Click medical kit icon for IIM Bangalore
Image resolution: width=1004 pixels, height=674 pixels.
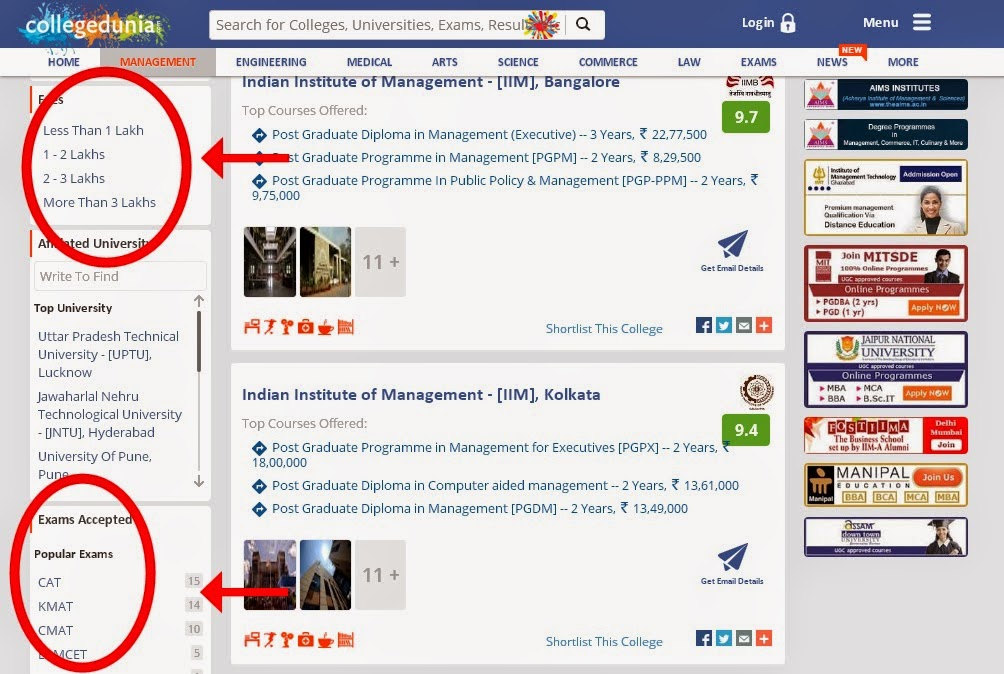(306, 327)
